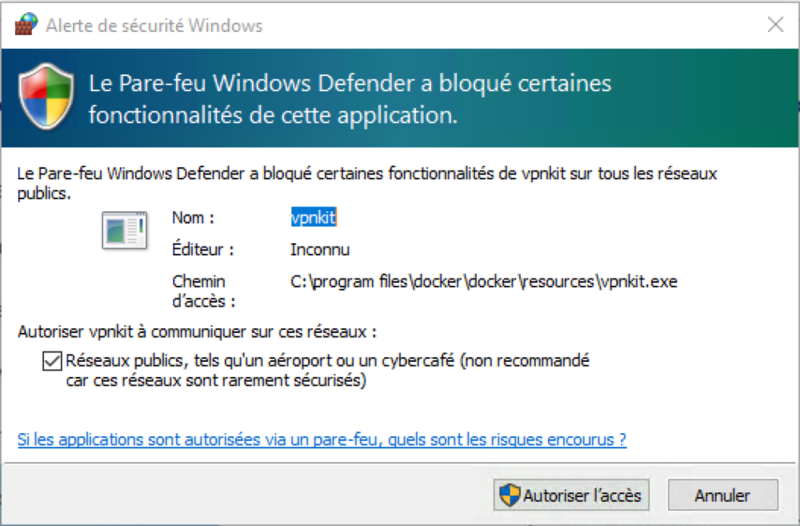The height and width of the screenshot is (526, 800).
Task: Close the Alerte de sécurité Windows dialog
Action: pos(776,24)
